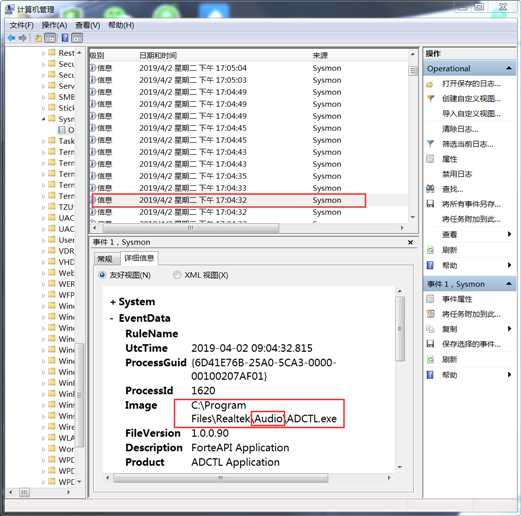Click the funnel icon beside 创建自定义视图
This screenshot has height=516, width=521.
[430, 99]
